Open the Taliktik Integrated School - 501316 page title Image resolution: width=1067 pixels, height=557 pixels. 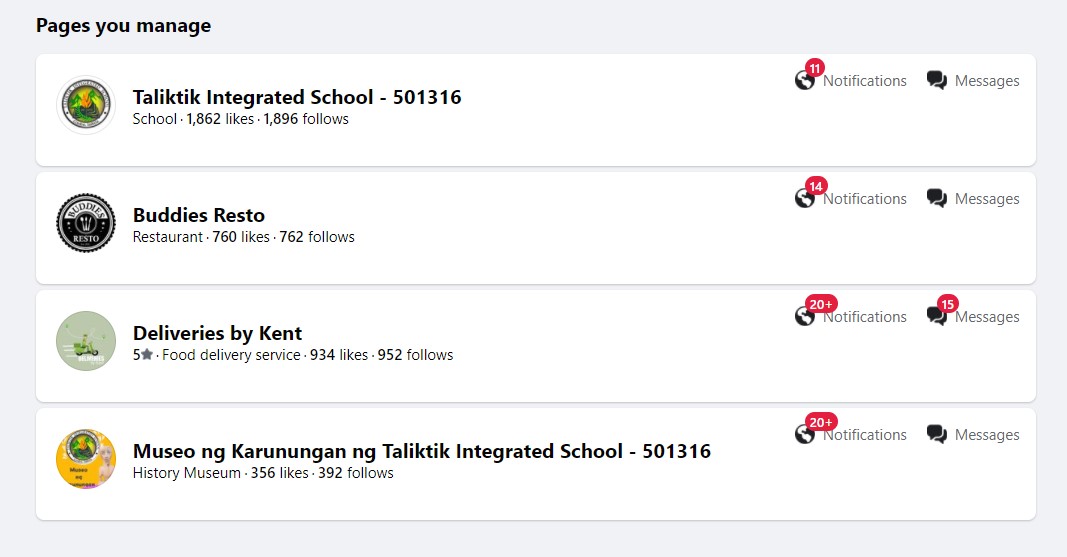tap(297, 97)
